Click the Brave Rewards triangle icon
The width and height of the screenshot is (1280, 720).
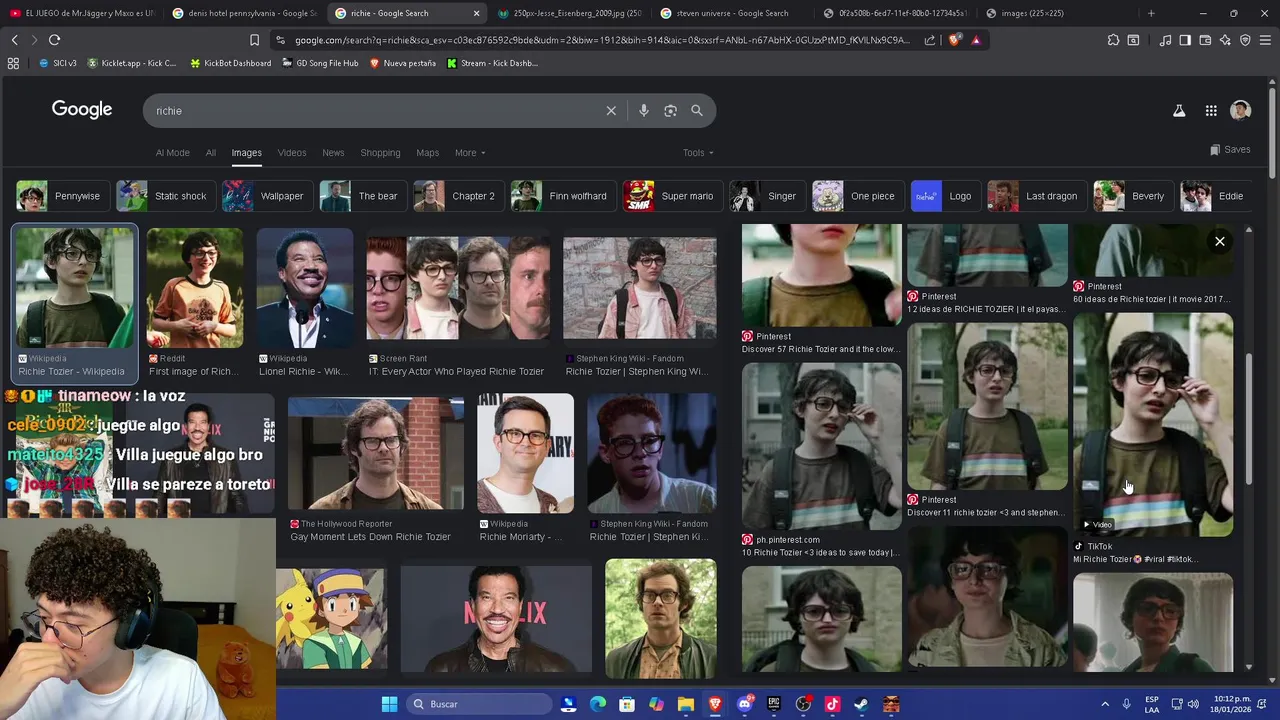point(976,40)
